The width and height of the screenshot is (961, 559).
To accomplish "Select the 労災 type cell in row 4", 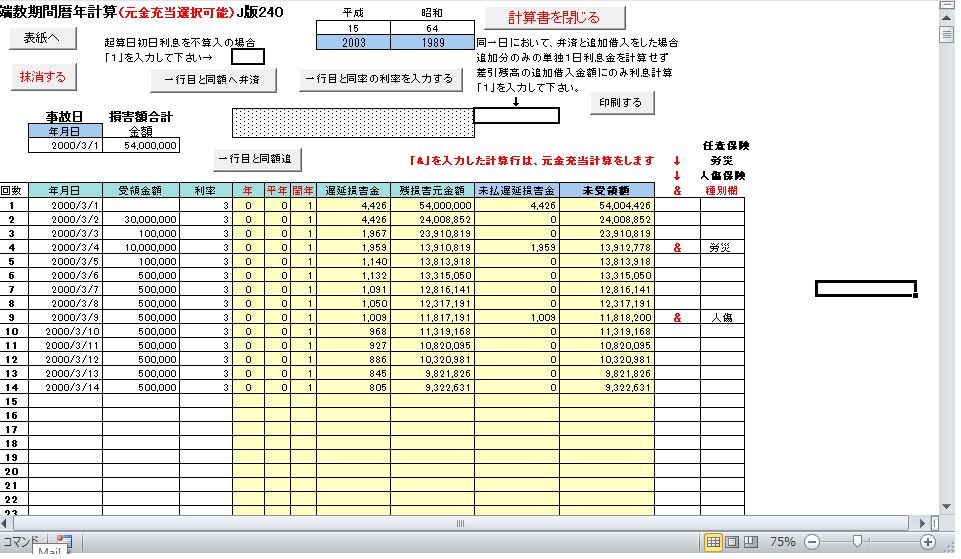I will 722,248.
